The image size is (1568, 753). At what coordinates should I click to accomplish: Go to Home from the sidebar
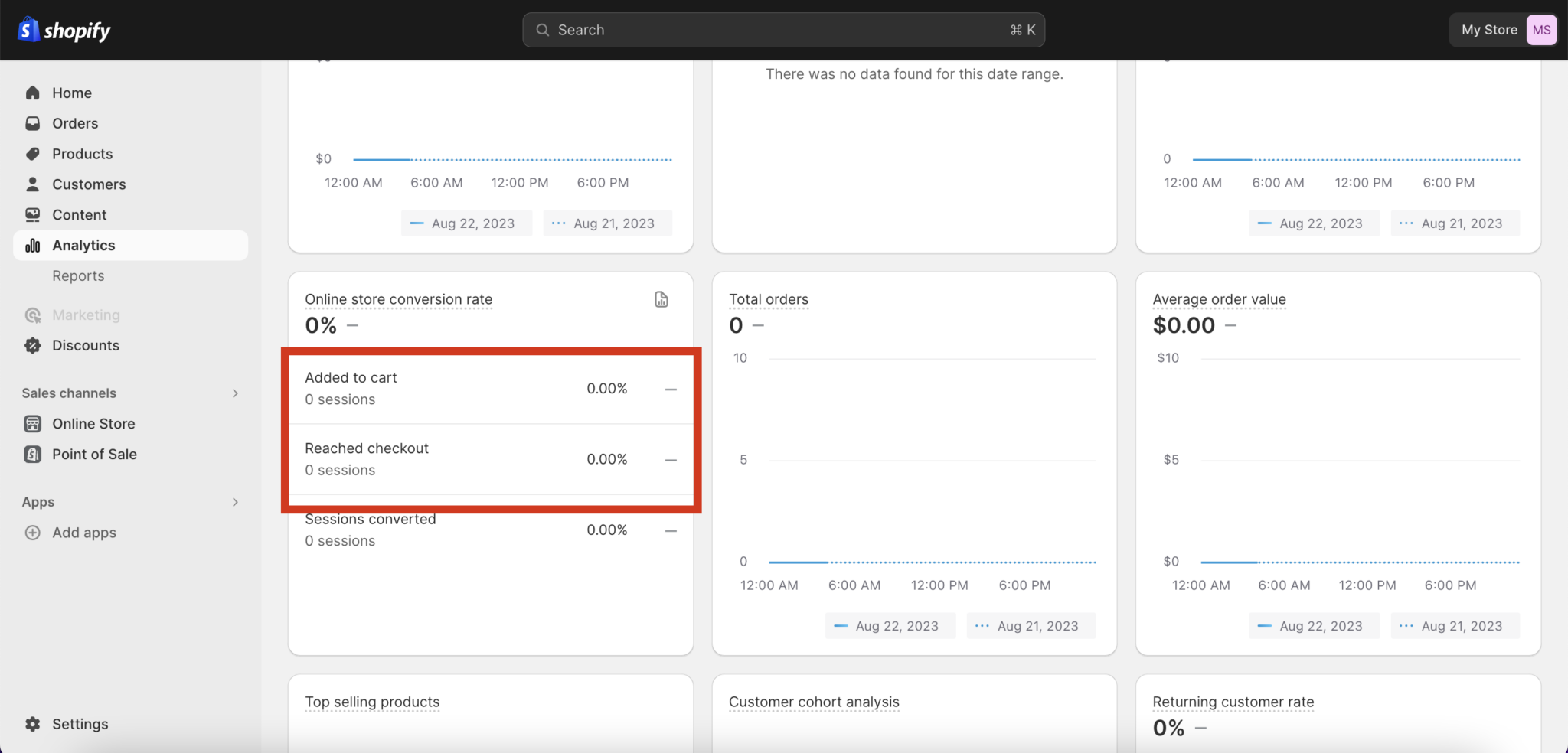pyautogui.click(x=32, y=93)
